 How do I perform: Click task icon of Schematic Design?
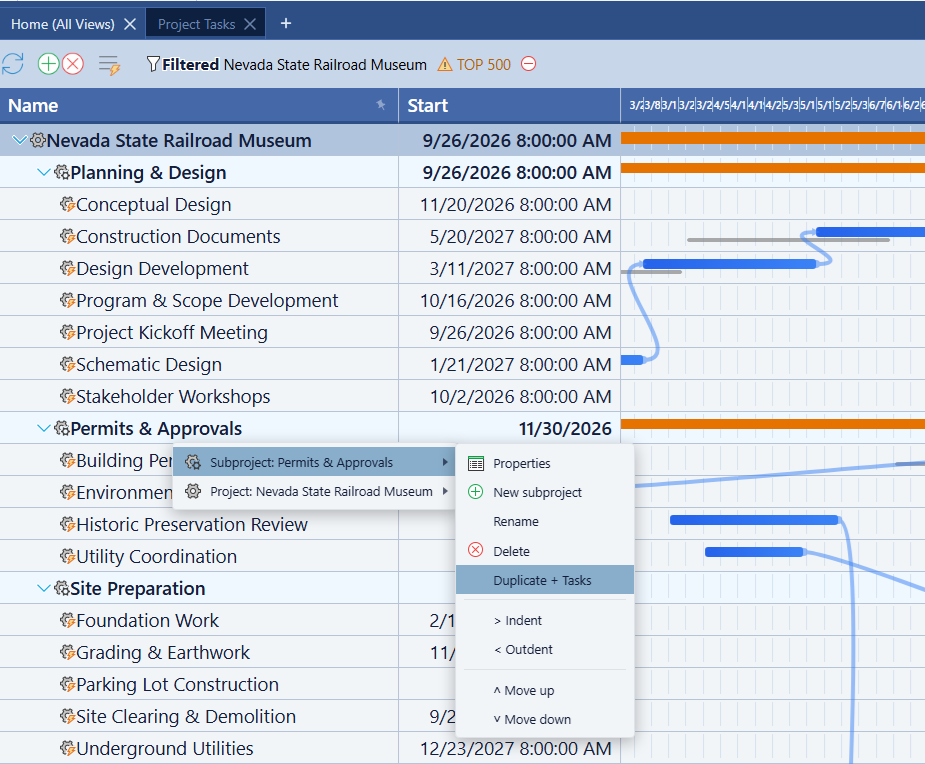(67, 364)
